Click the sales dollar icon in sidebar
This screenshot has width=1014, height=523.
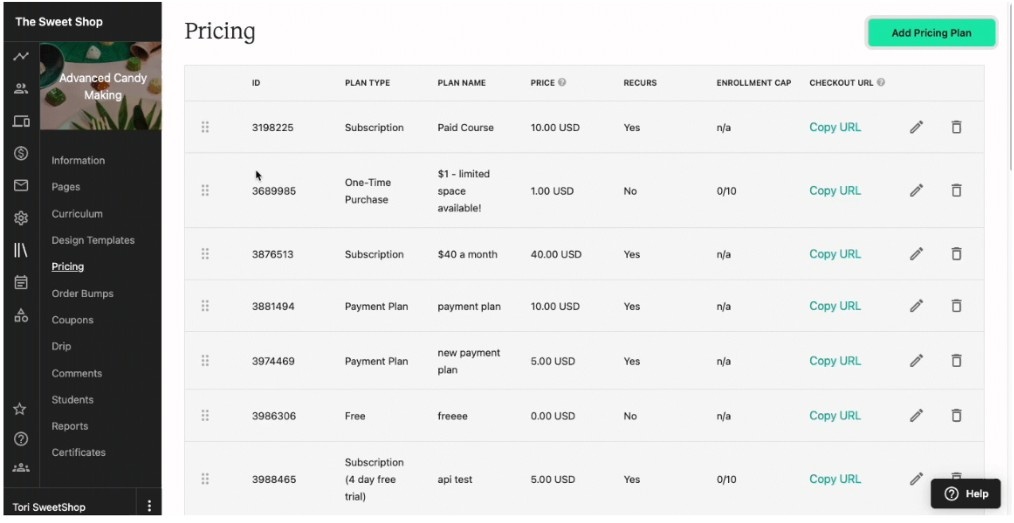pyautogui.click(x=21, y=153)
